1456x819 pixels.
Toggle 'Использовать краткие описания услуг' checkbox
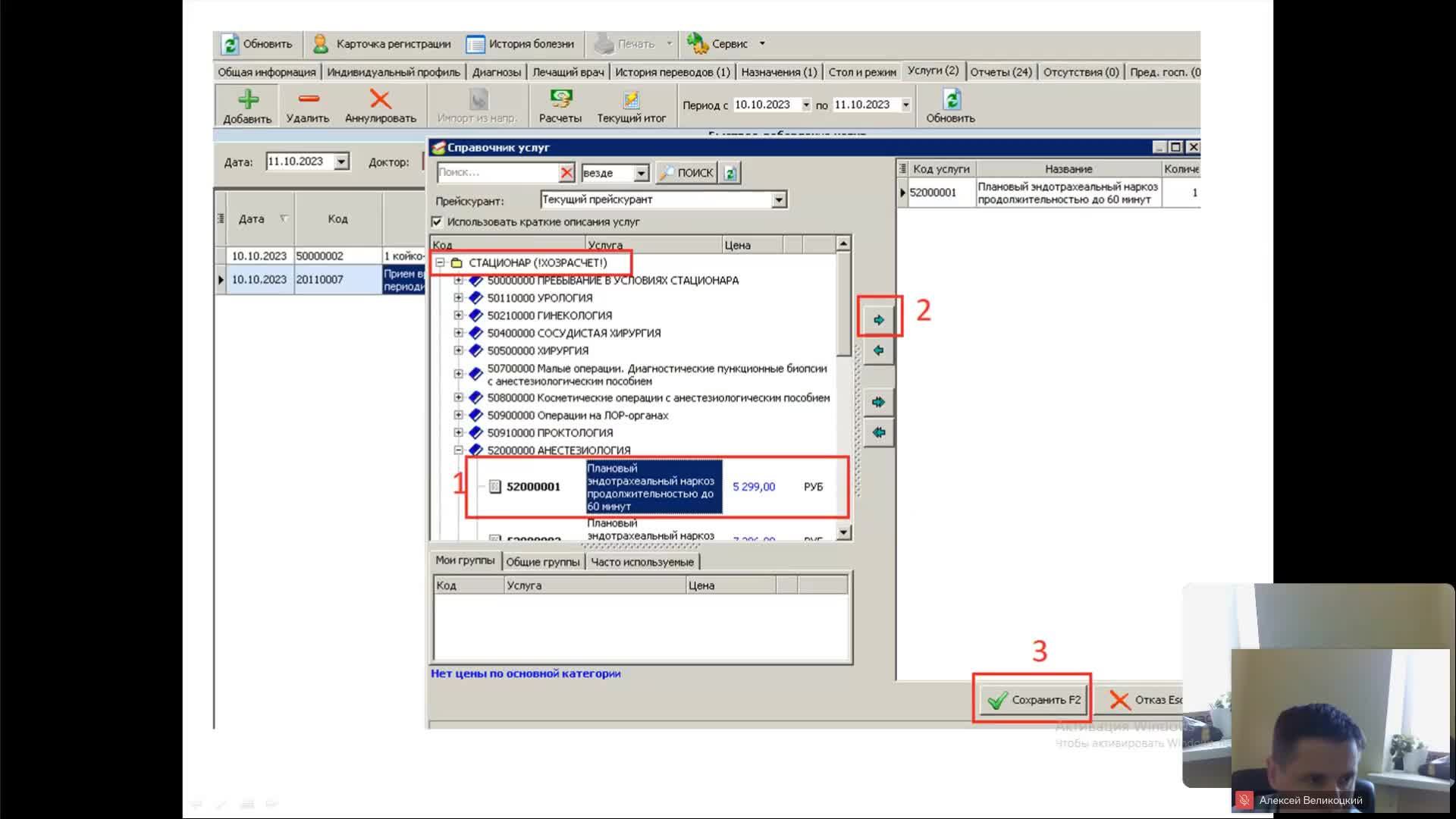[x=437, y=221]
